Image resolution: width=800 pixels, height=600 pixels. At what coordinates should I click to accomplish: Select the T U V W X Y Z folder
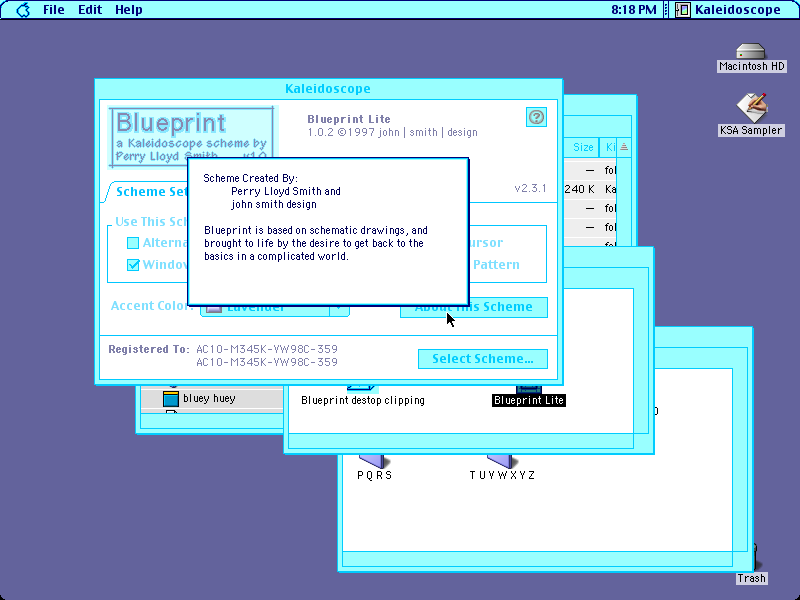(x=502, y=461)
